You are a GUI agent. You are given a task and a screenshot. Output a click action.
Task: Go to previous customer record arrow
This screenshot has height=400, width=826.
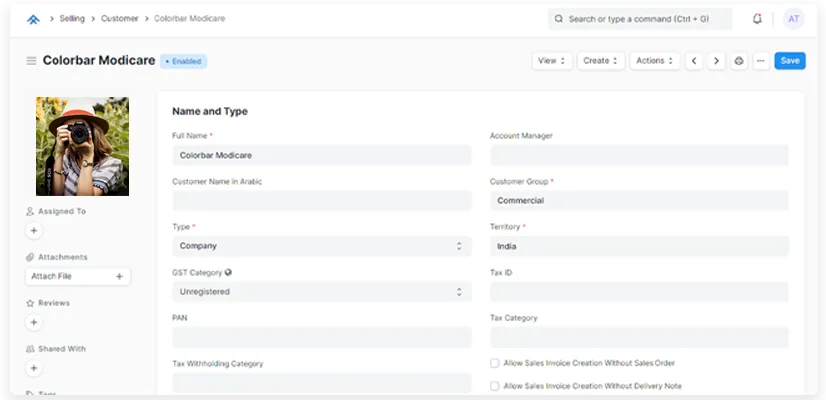694,61
